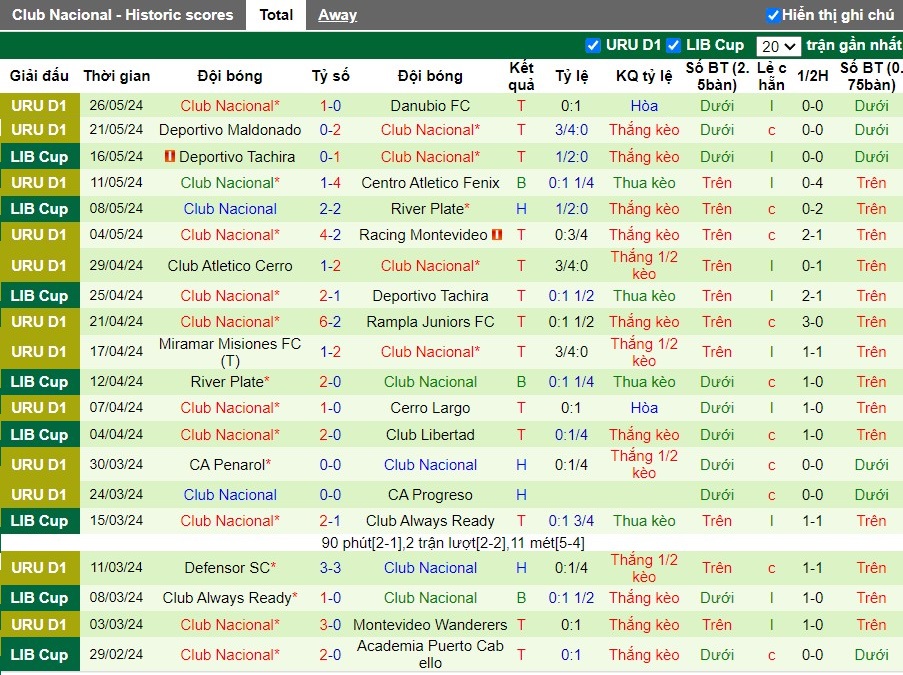Click the 1-4 score against Fenix
Screen dimensions: 903x675
click(x=331, y=183)
